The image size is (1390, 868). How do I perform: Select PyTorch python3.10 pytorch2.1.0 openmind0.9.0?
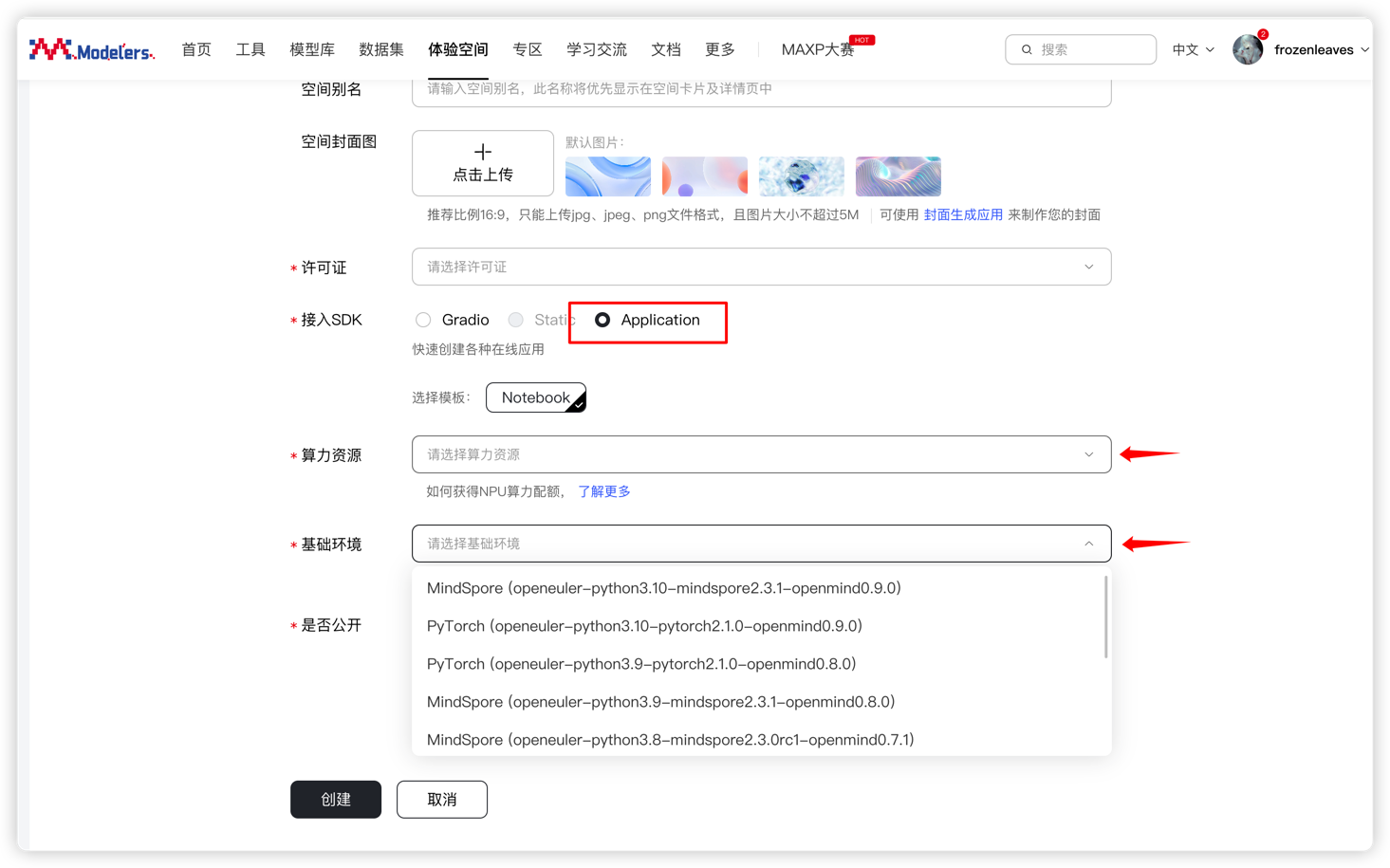(x=761, y=626)
